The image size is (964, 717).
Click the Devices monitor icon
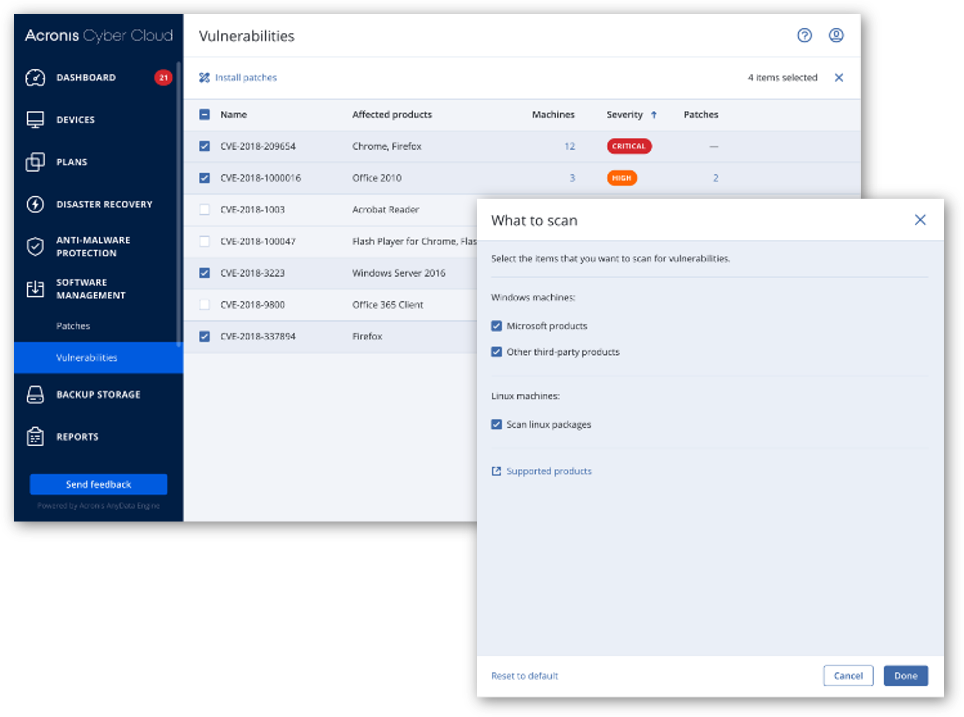pos(35,119)
